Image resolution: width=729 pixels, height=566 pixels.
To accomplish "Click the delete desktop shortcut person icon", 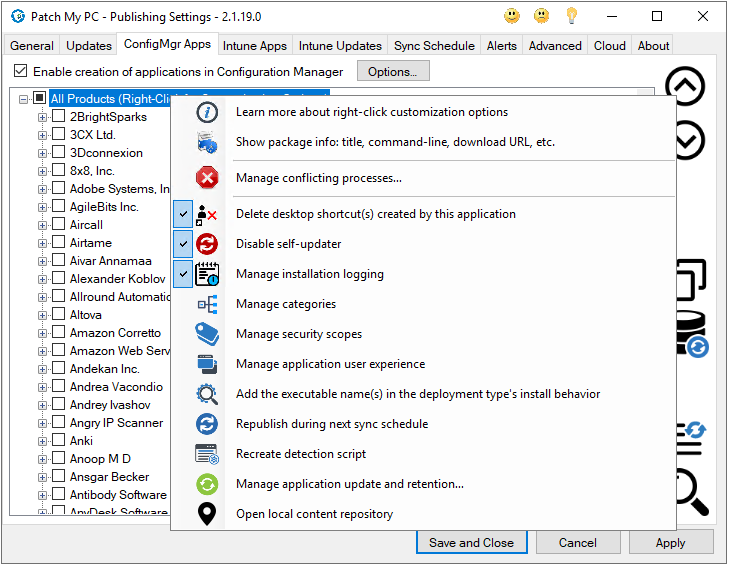I will click(207, 214).
